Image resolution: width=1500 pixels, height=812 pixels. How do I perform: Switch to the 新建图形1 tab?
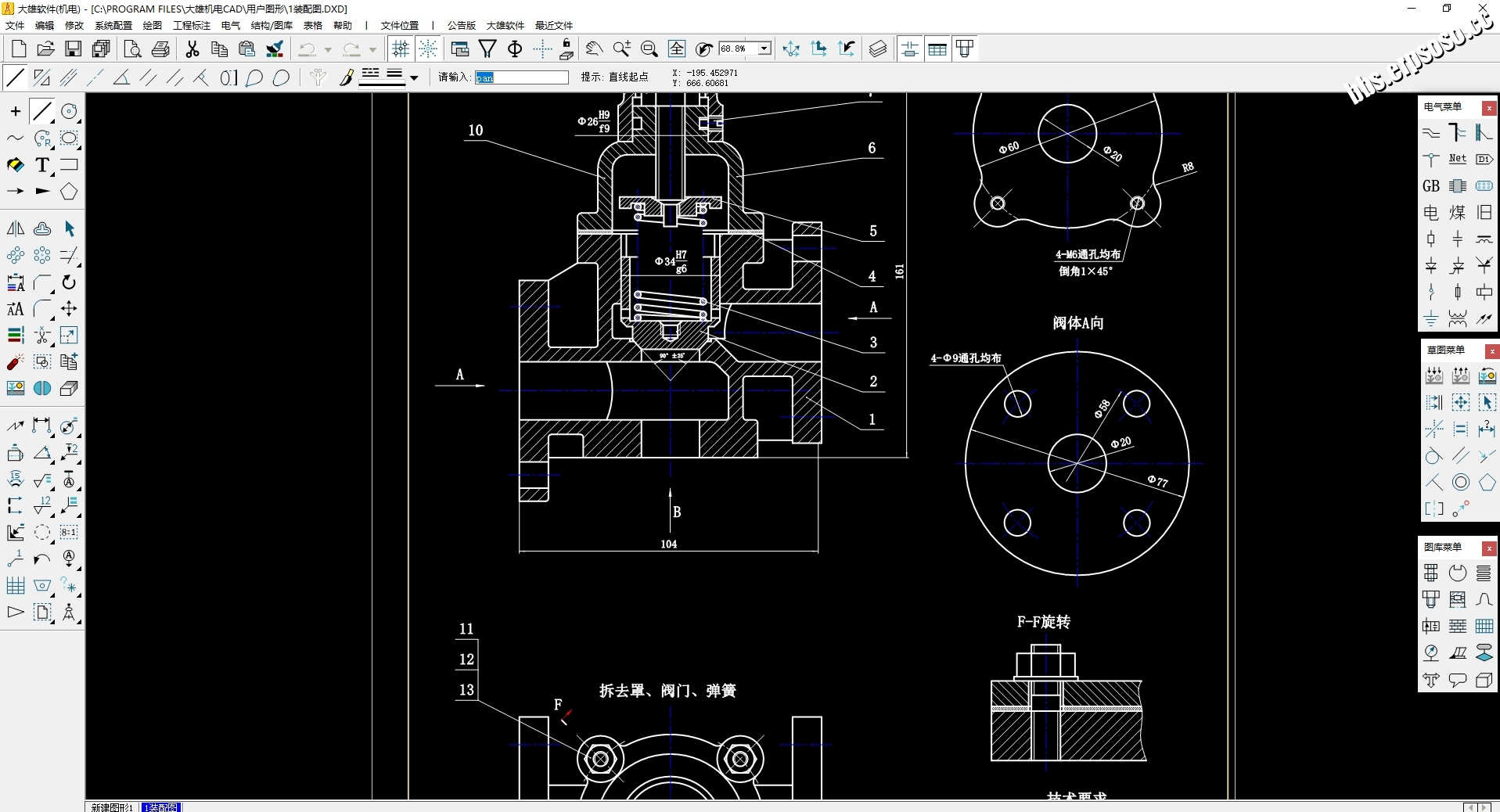pos(112,807)
